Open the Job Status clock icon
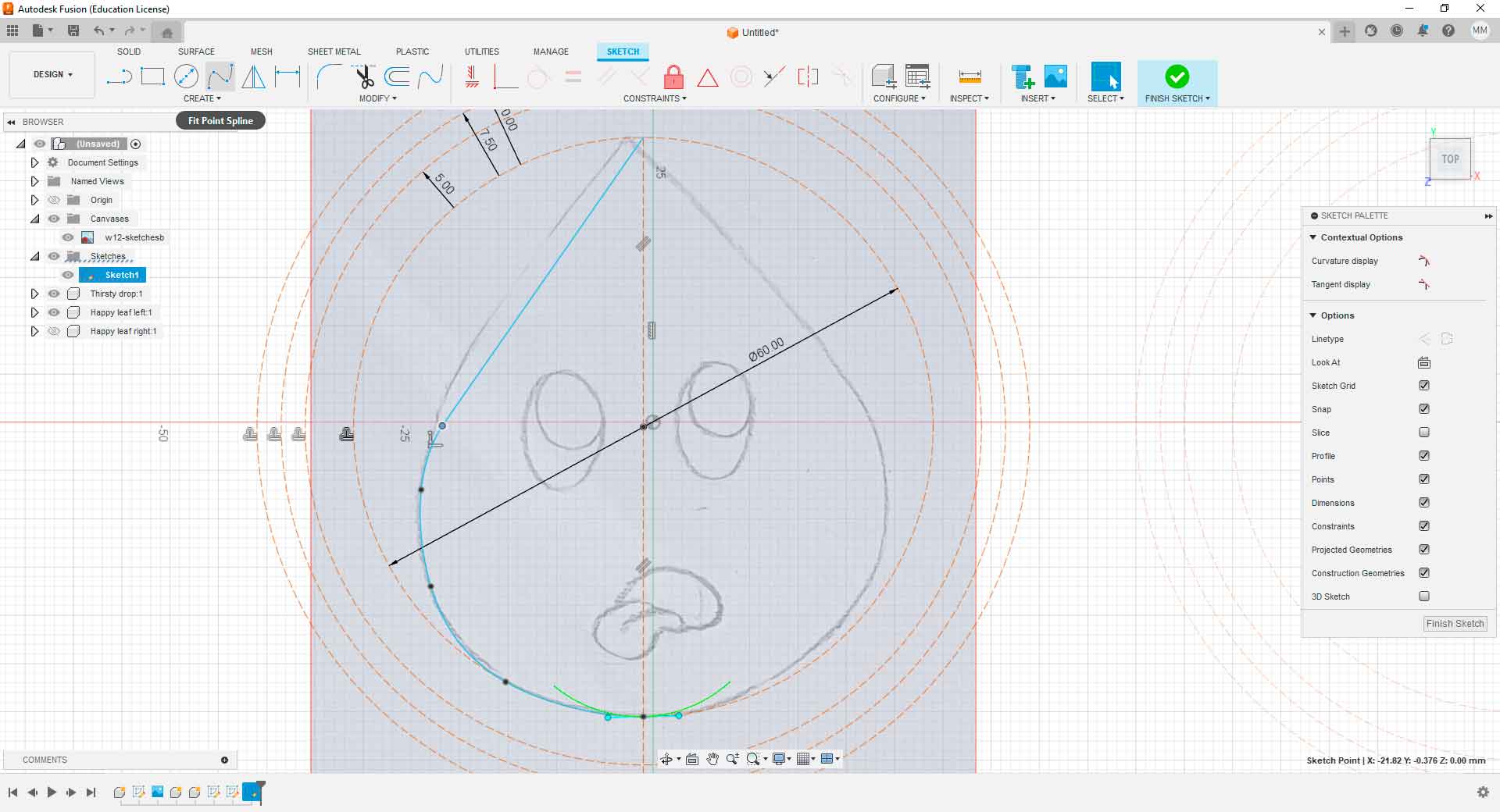 coord(1397,31)
